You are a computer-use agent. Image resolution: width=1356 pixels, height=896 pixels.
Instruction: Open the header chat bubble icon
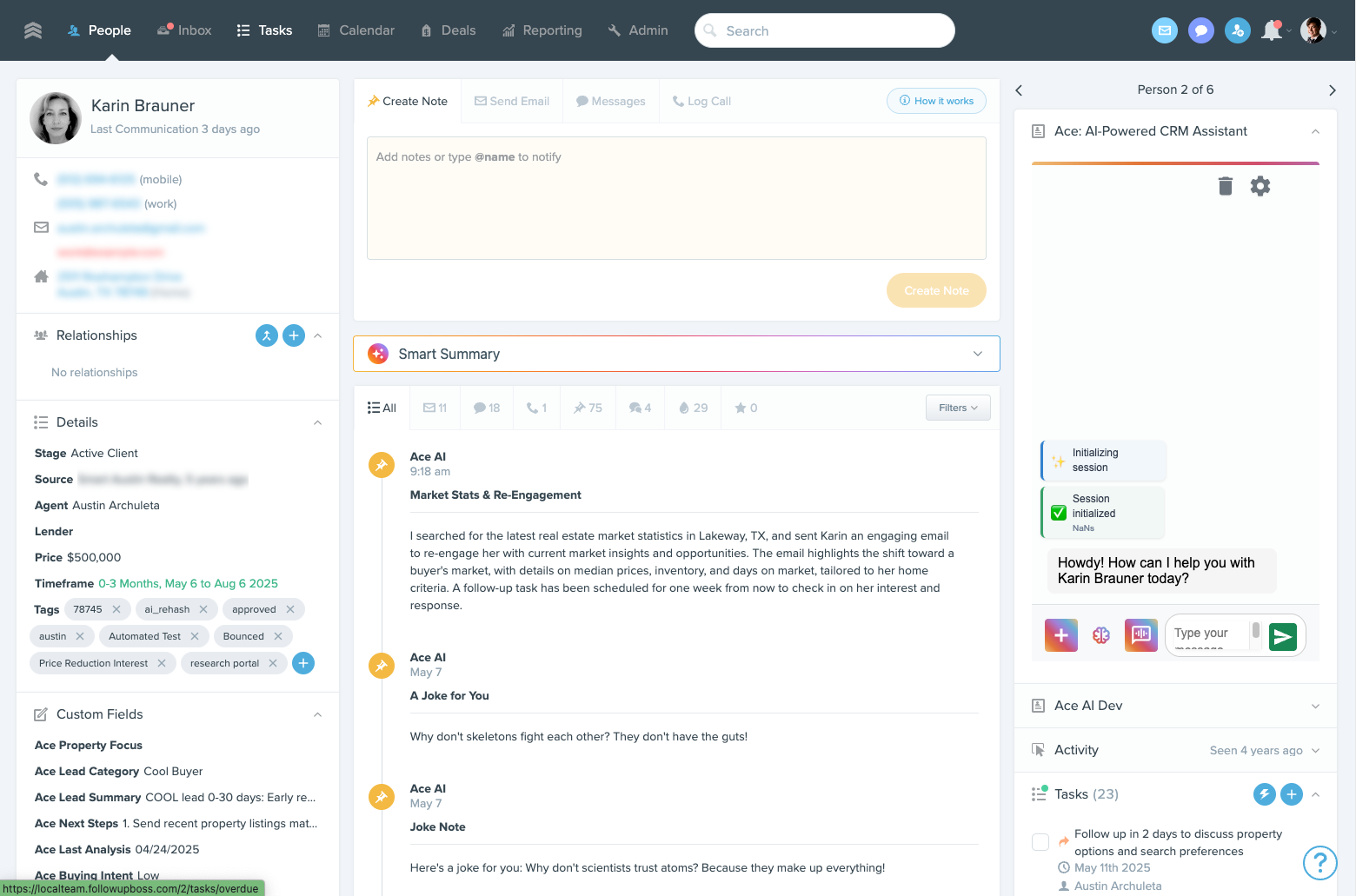point(1201,30)
